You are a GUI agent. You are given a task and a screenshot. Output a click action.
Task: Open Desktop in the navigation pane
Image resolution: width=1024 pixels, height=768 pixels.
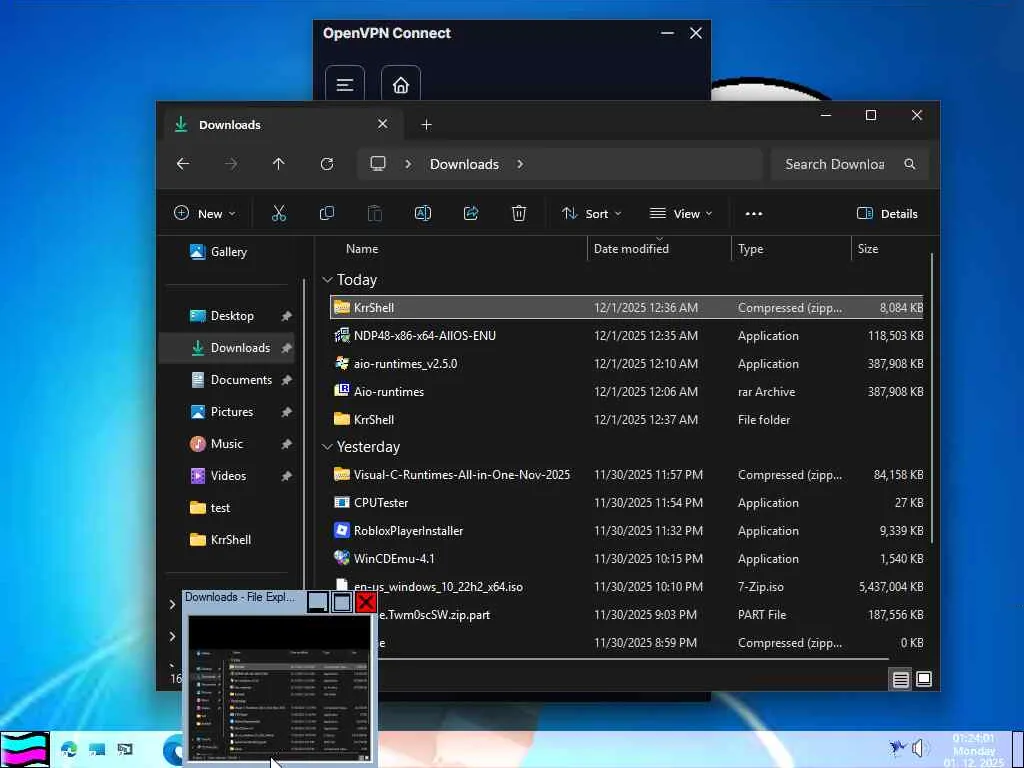[227, 316]
